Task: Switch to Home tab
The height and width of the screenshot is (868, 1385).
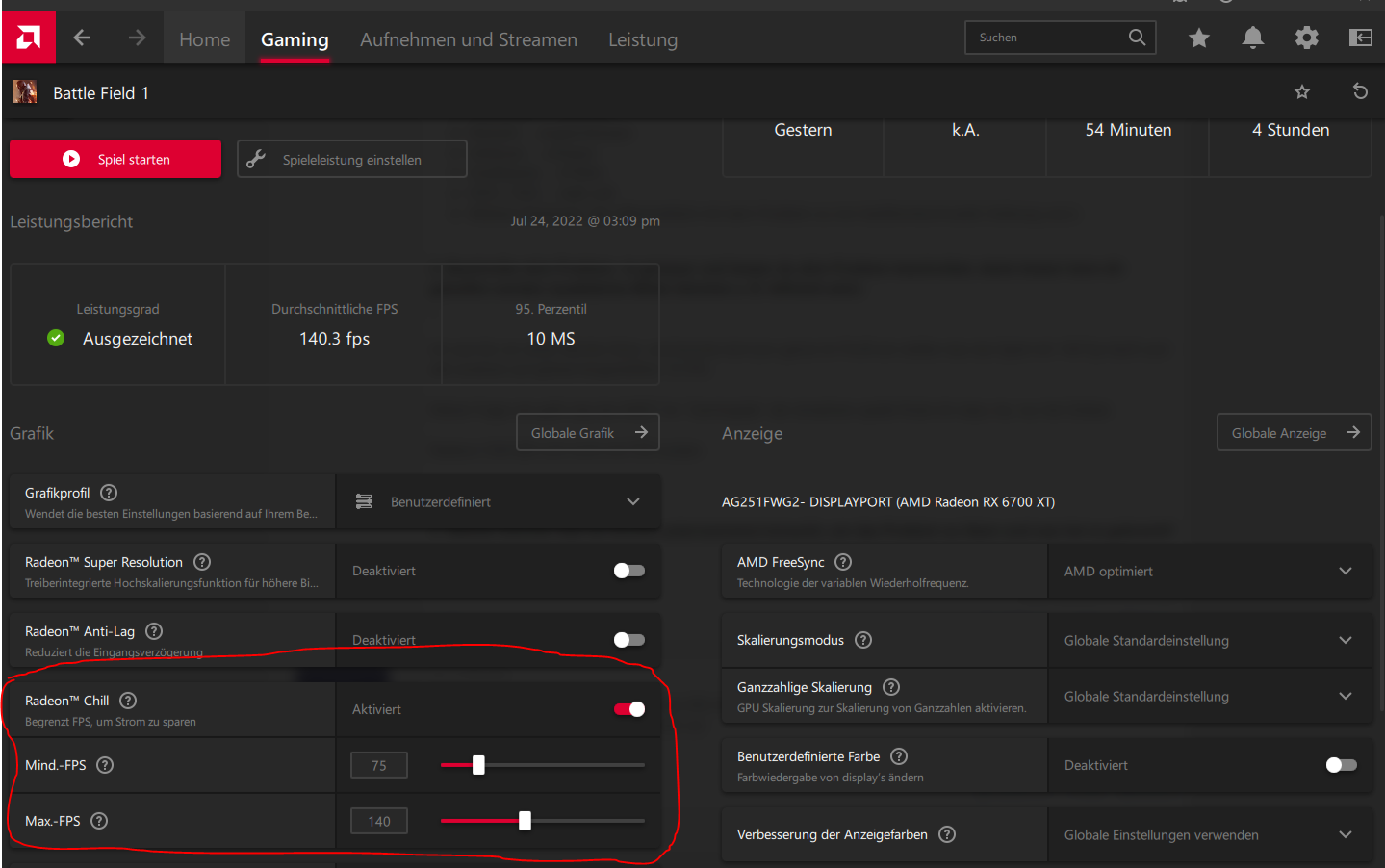Action: [205, 39]
